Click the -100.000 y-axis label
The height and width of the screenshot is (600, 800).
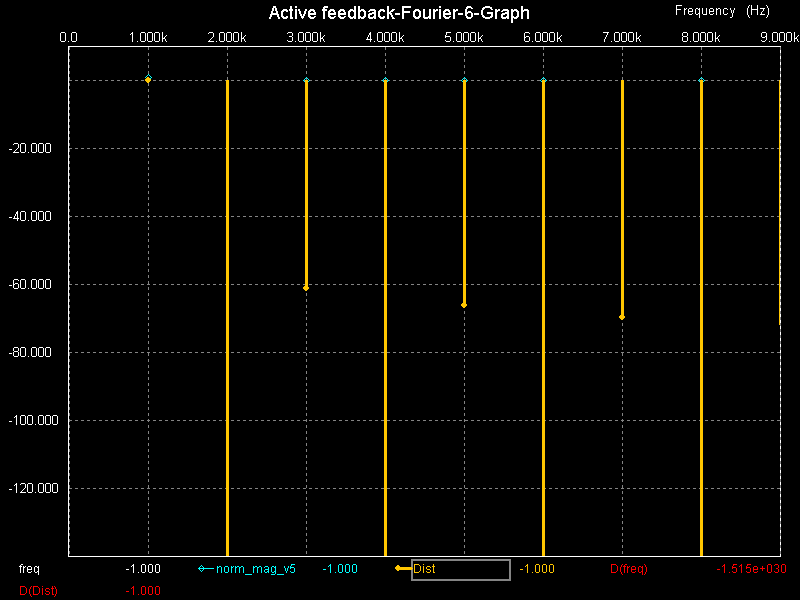tap(33, 420)
